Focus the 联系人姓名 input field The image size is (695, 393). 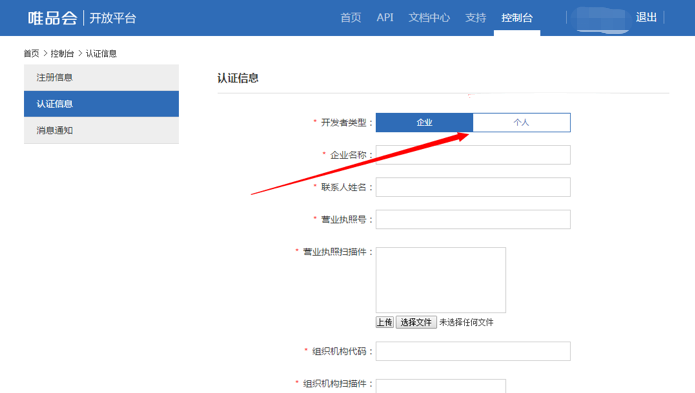473,187
